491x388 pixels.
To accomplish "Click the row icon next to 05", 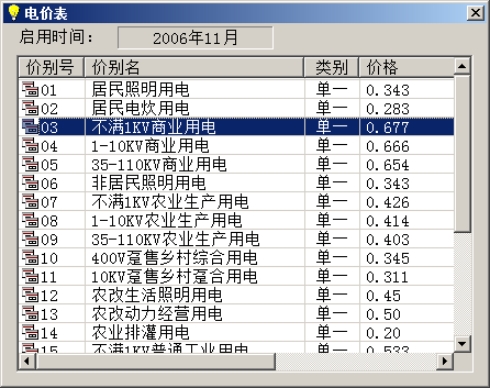I will (x=30, y=164).
